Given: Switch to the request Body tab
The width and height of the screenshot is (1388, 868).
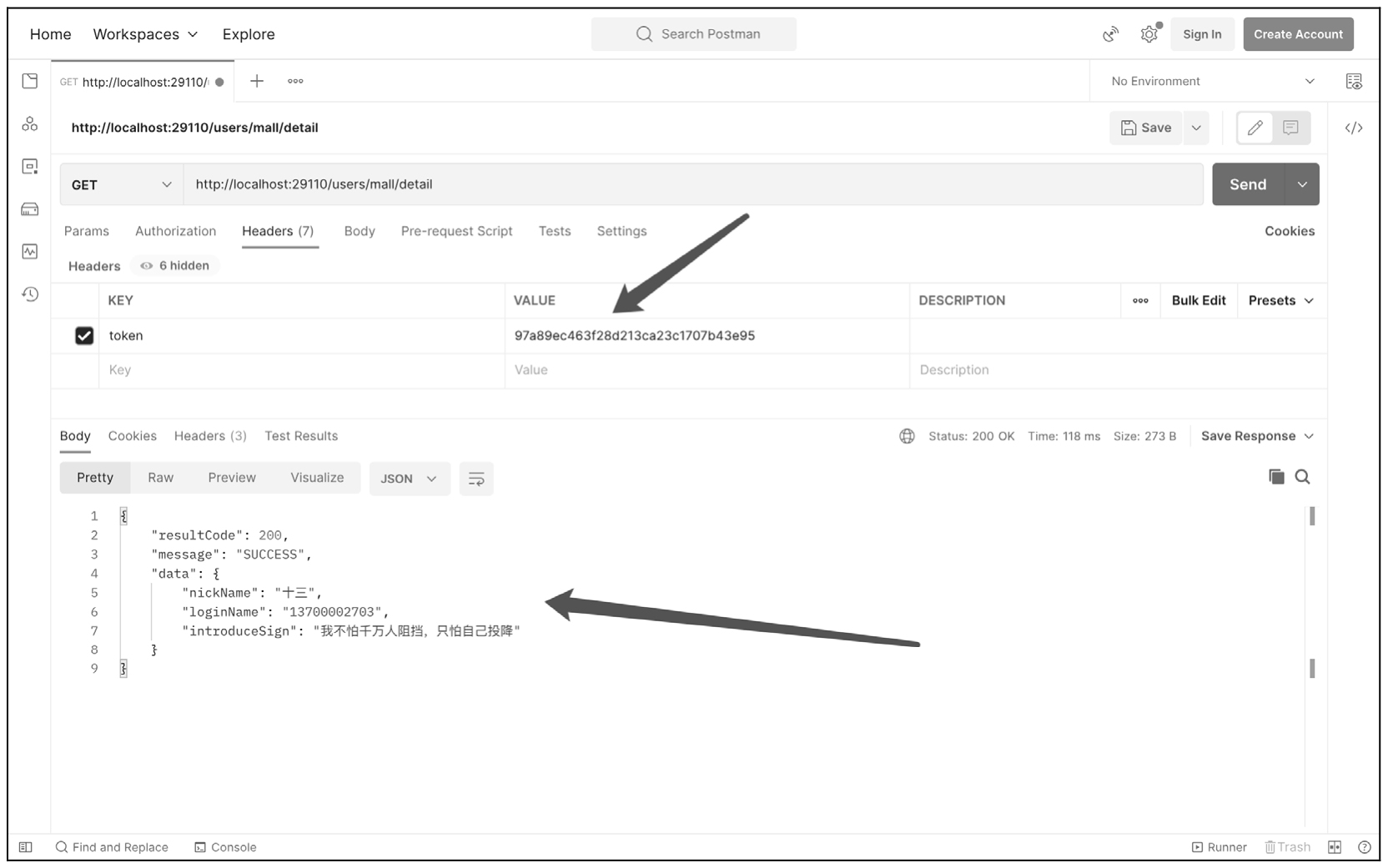Looking at the screenshot, I should [360, 231].
